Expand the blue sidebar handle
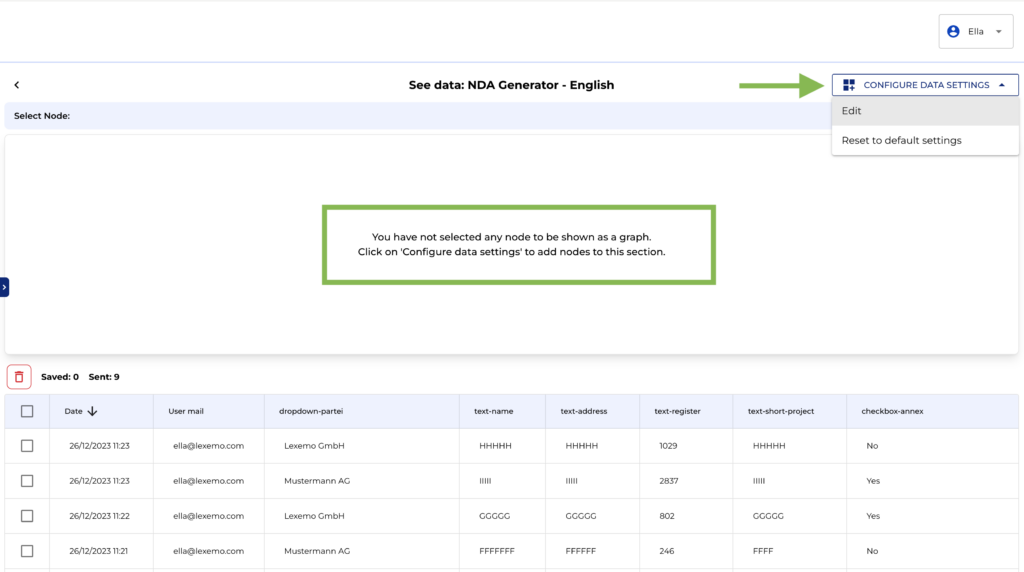Image resolution: width=1024 pixels, height=572 pixels. point(4,287)
